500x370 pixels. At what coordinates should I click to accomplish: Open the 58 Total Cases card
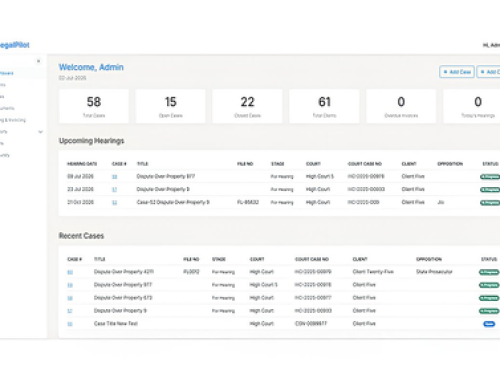tap(94, 106)
